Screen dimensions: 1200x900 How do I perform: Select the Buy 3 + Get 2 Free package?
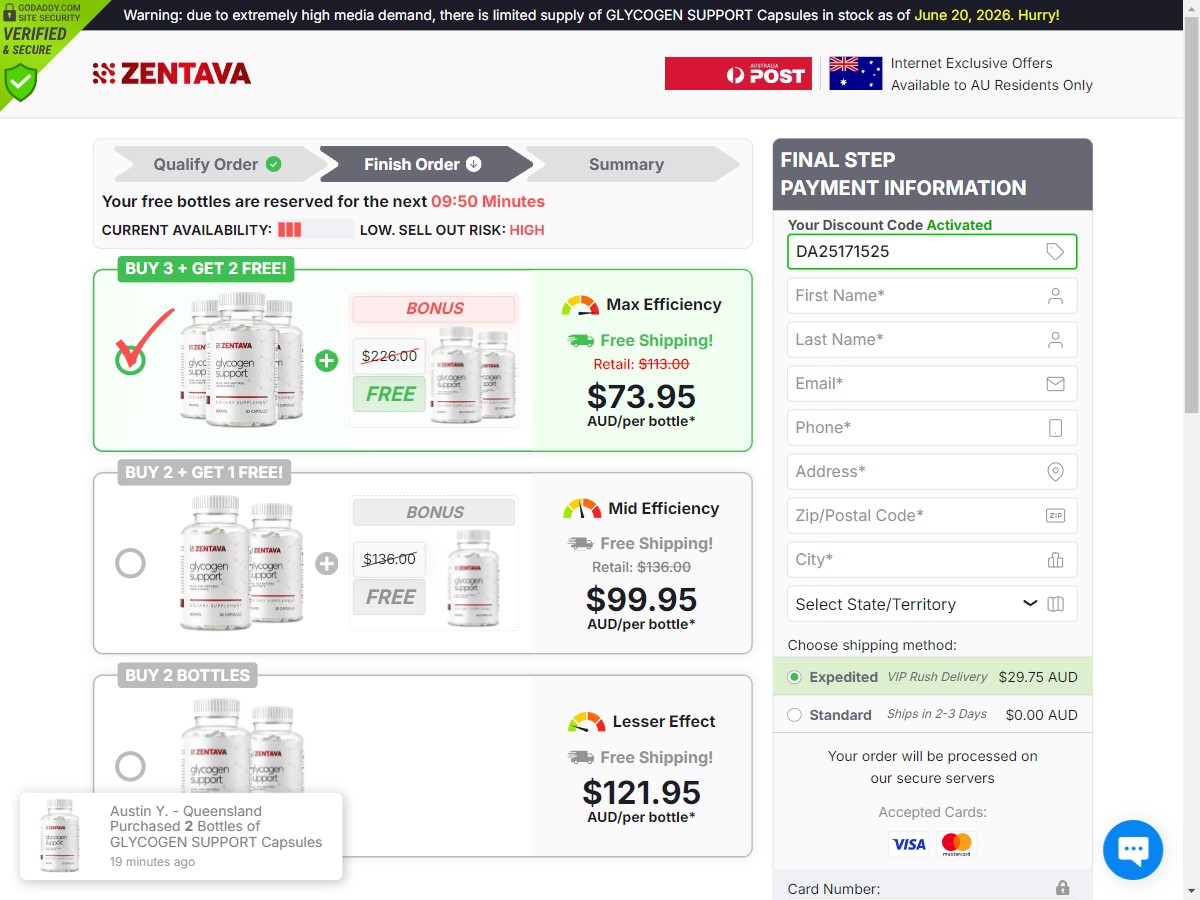[130, 360]
